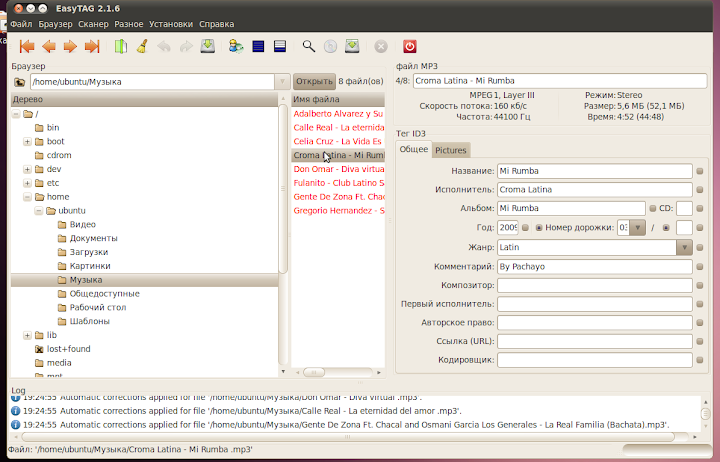
Task: Click into the Композитор input field
Action: 595,285
